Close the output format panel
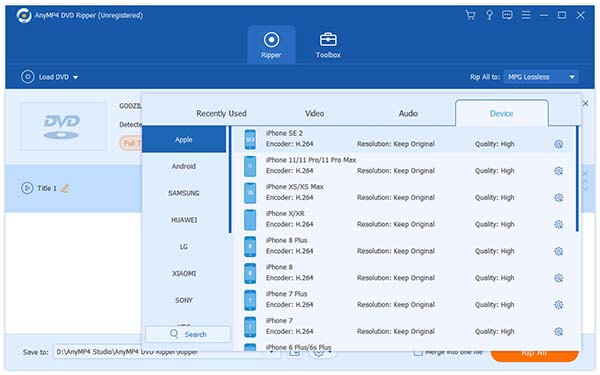Image resolution: width=600 pixels, height=375 pixels. click(x=585, y=103)
